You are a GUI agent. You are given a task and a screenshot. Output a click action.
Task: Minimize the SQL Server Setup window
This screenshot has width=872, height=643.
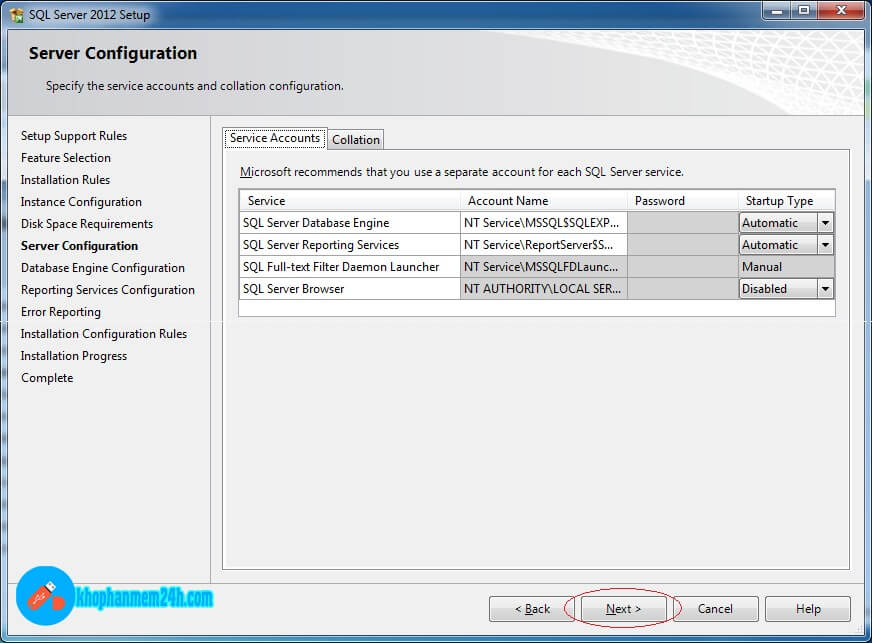click(x=775, y=12)
